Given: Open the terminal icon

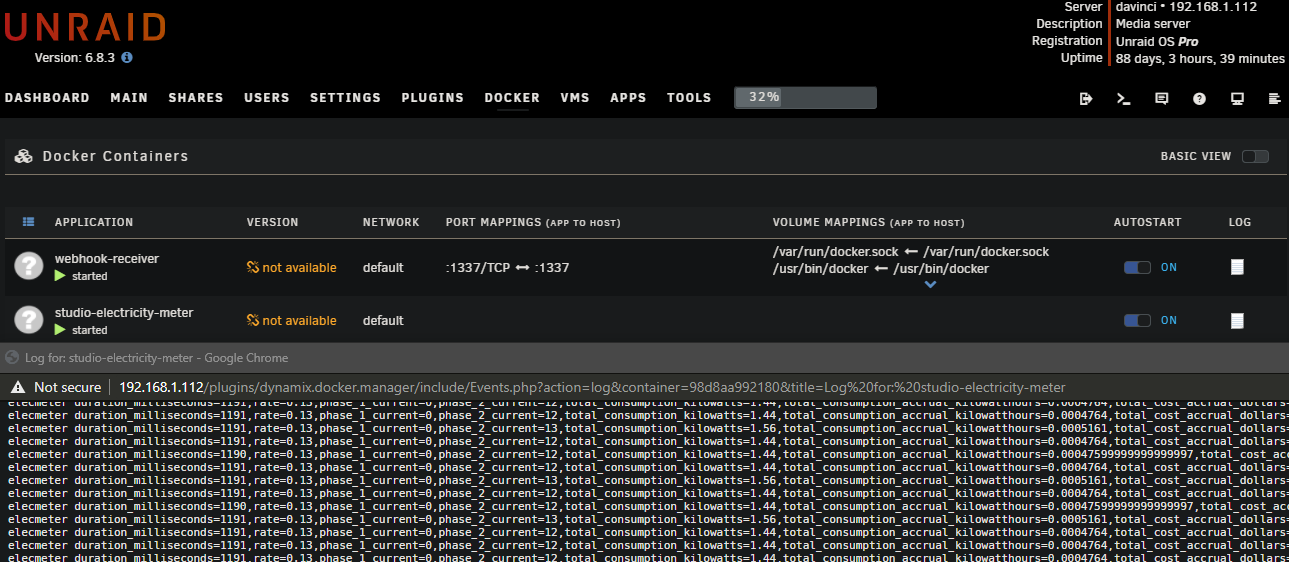Looking at the screenshot, I should pos(1124,98).
